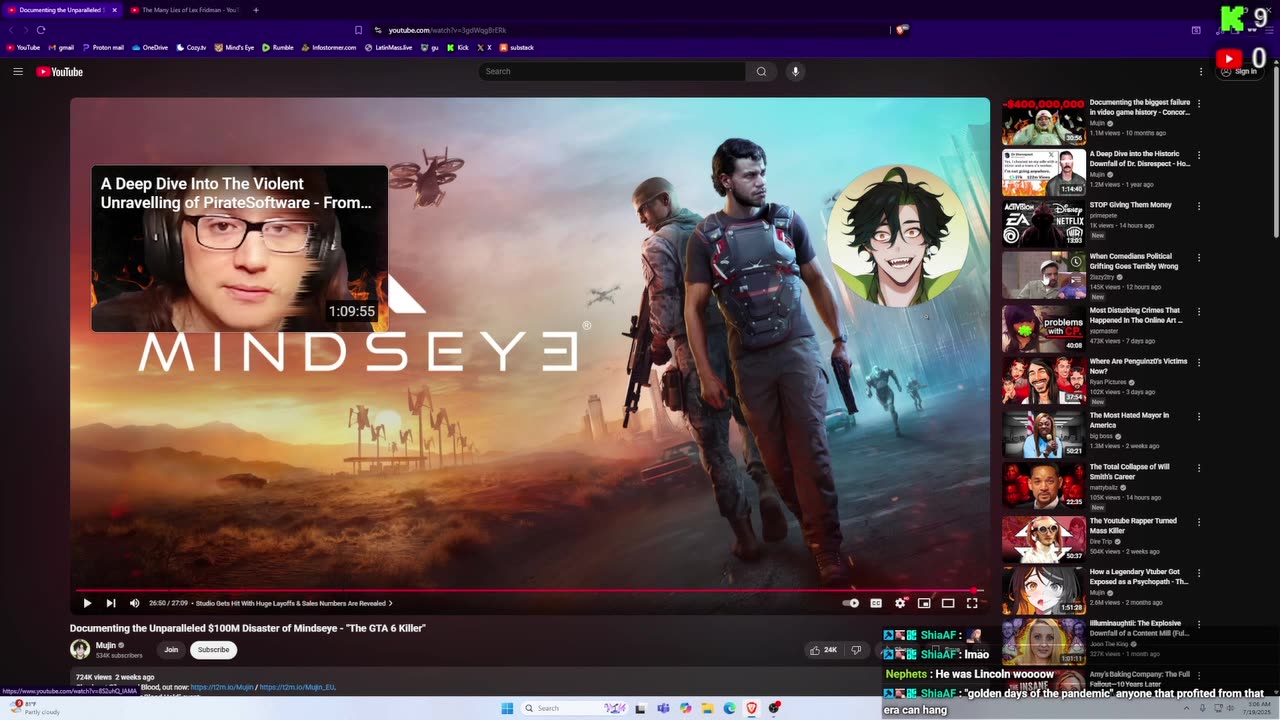The width and height of the screenshot is (1280, 720).
Task: Enter full screen mode
Action: click(x=972, y=603)
